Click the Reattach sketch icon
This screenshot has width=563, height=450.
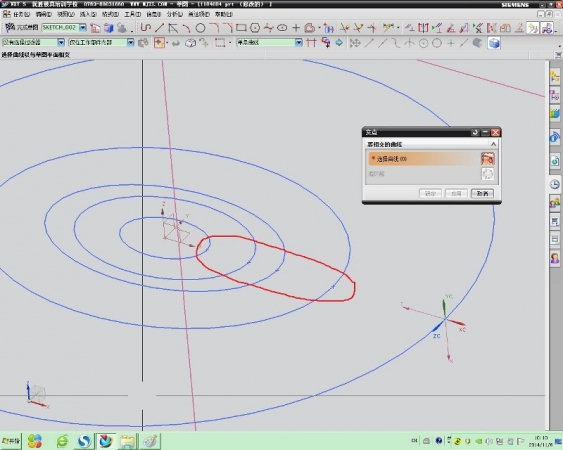click(108, 28)
